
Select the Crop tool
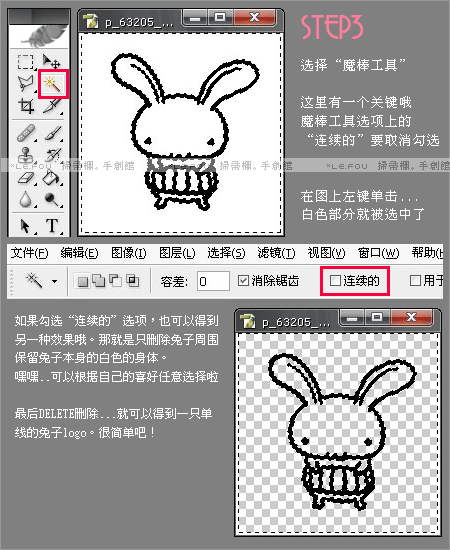point(26,106)
